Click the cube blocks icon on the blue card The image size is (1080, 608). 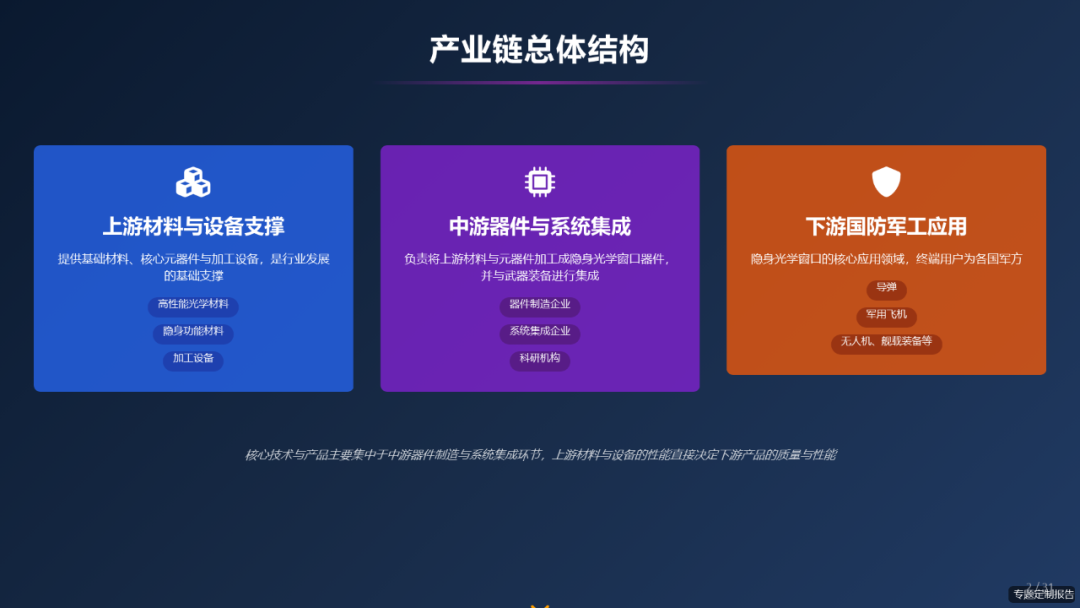[x=193, y=183]
